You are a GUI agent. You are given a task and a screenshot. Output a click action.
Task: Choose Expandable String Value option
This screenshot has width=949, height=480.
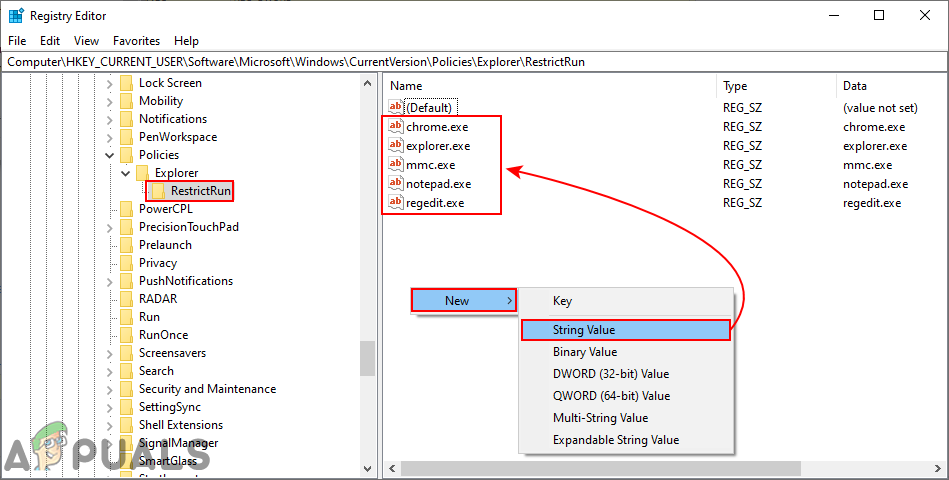point(625,440)
